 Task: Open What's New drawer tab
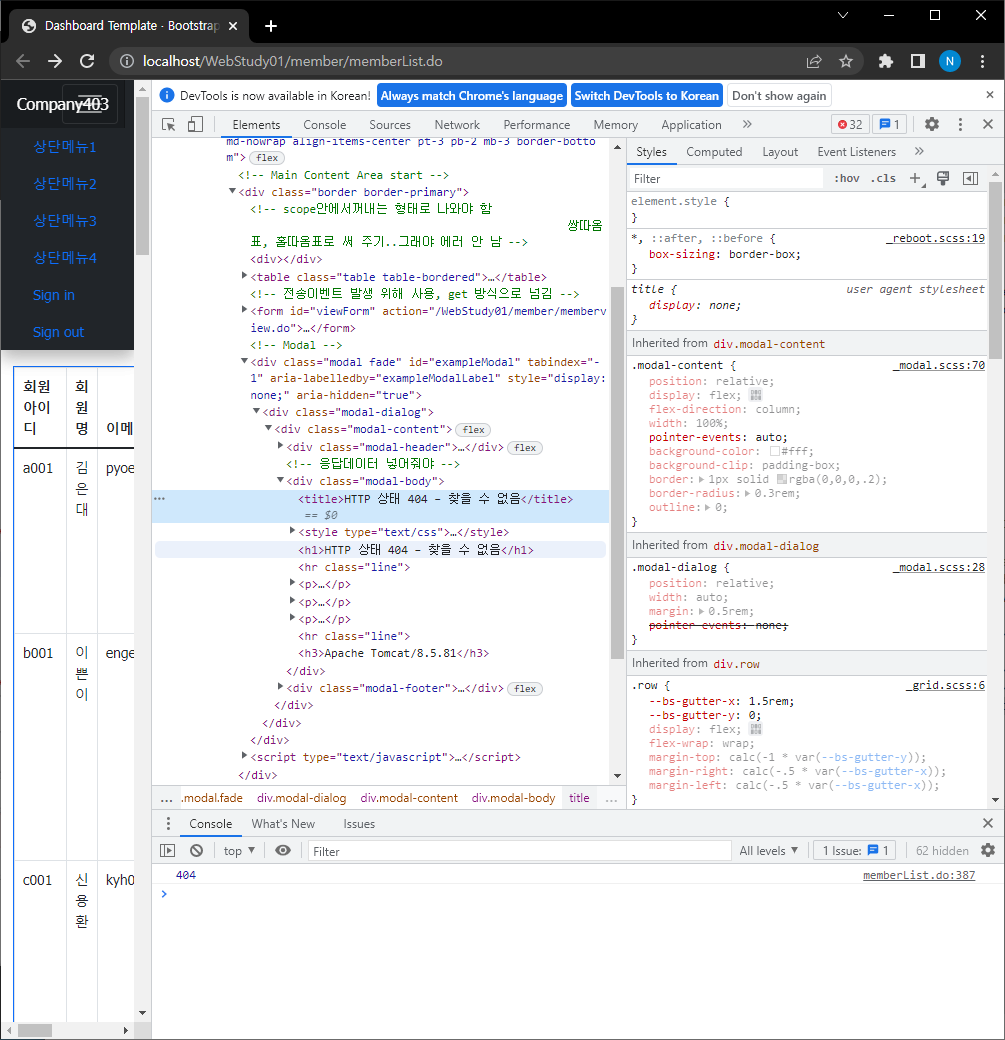pyautogui.click(x=283, y=823)
